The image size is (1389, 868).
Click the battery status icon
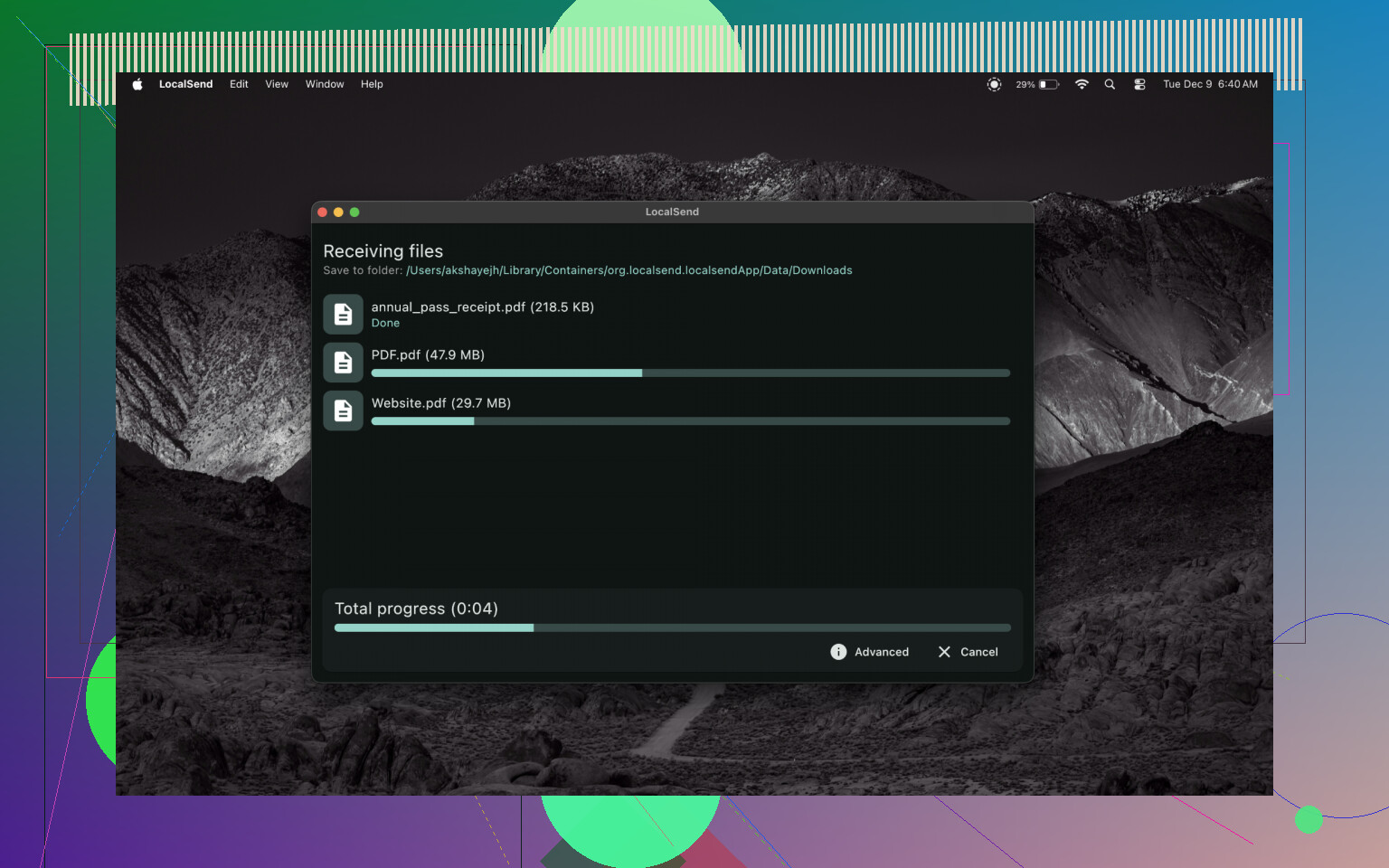(x=1049, y=84)
